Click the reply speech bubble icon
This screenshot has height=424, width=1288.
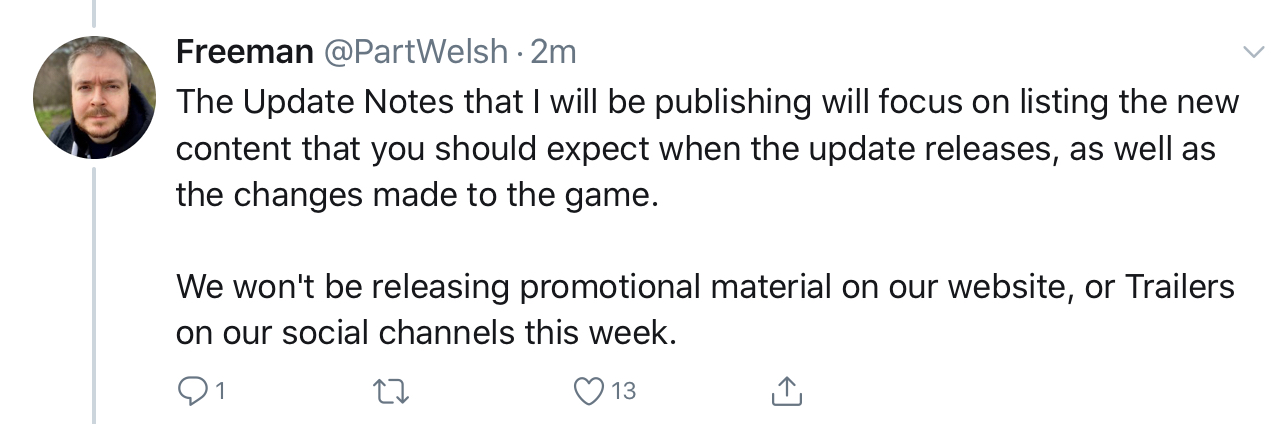(x=190, y=392)
